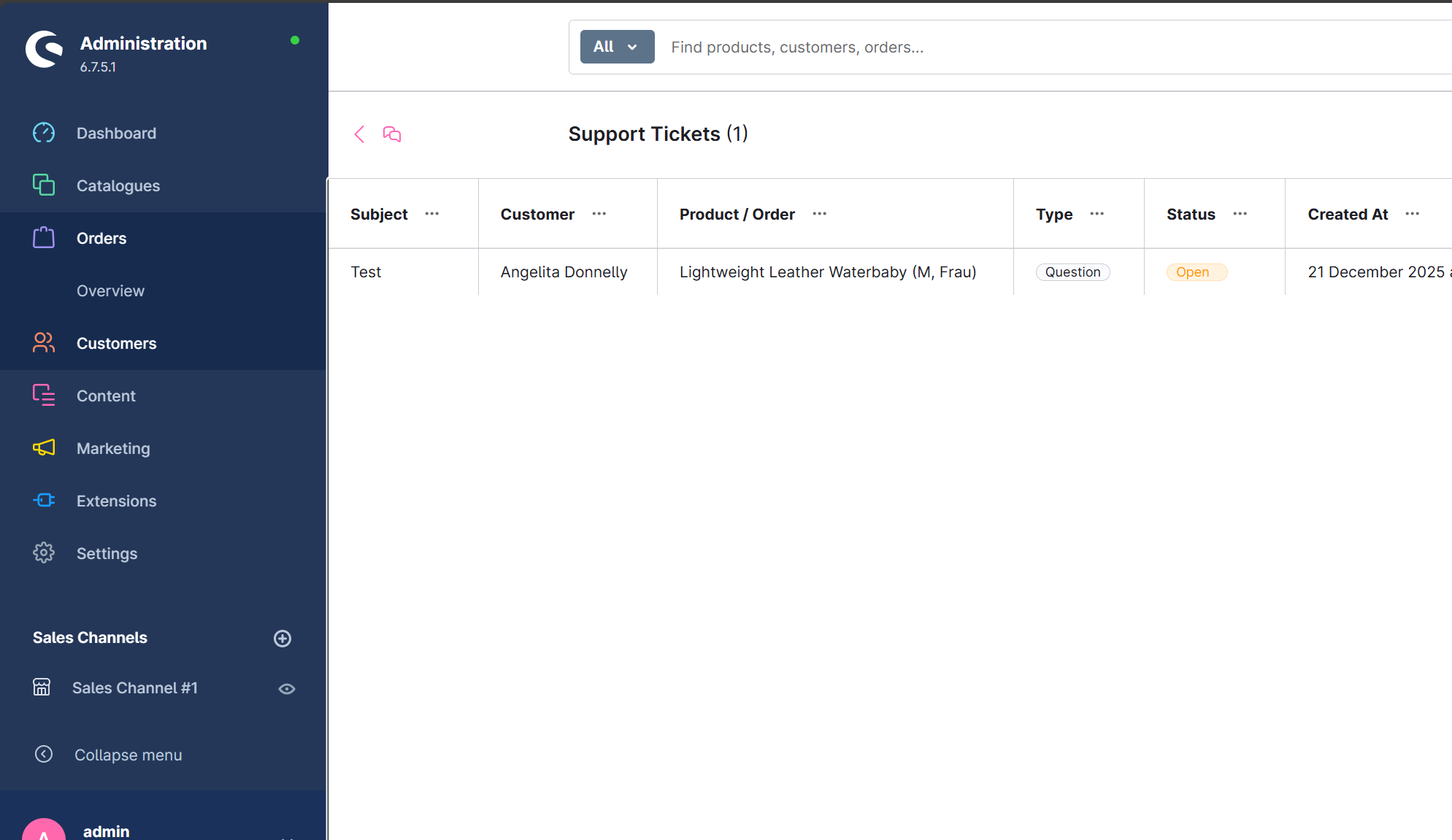Add a new sales channel with plus icon
This screenshot has height=840, width=1452.
[x=283, y=639]
